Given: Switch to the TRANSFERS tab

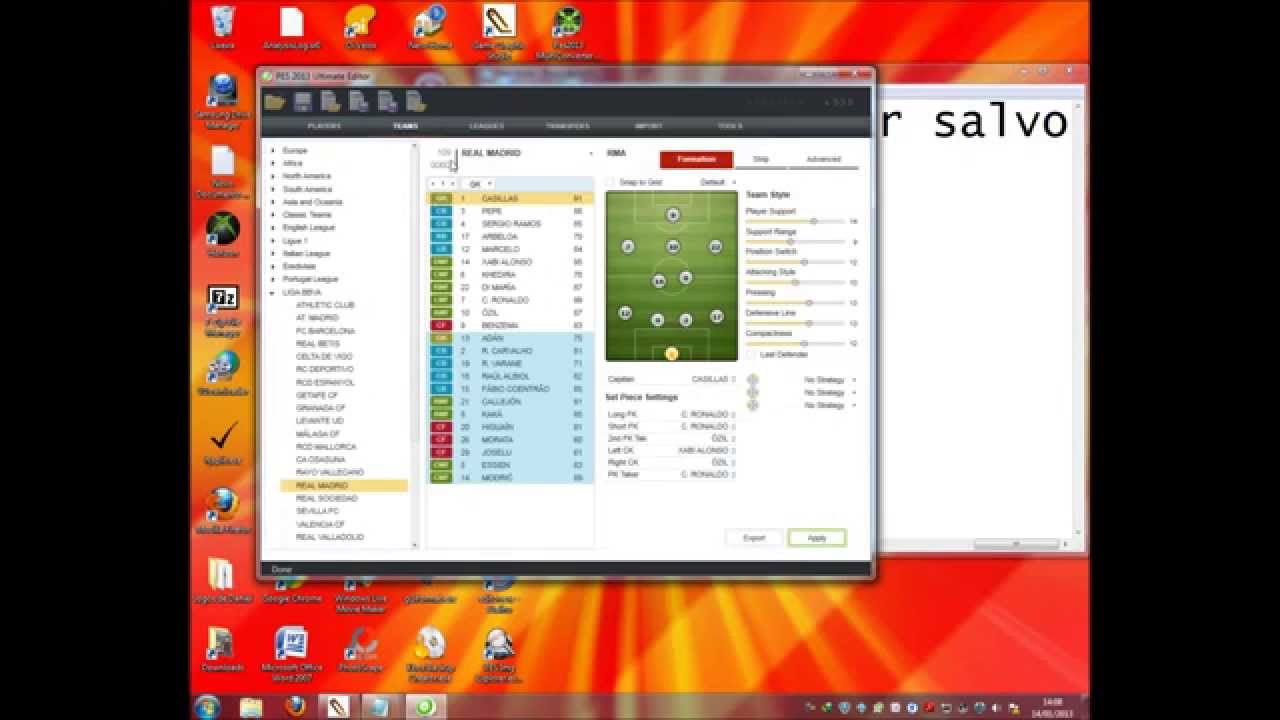Looking at the screenshot, I should pyautogui.click(x=567, y=126).
